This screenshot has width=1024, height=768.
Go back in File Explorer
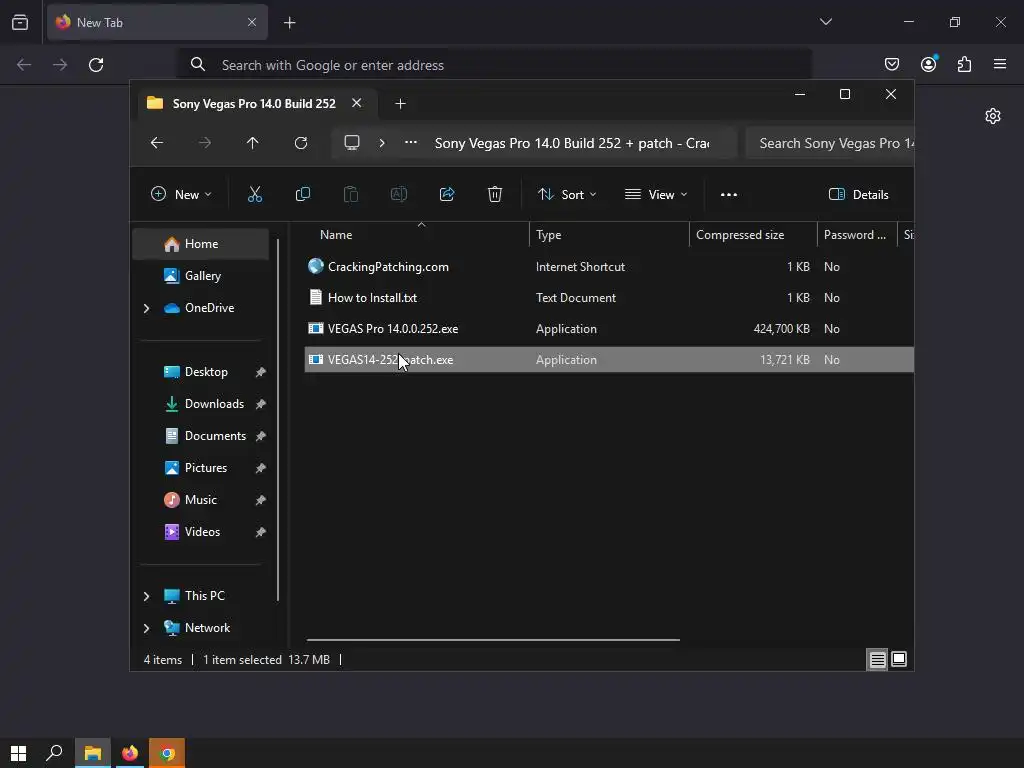tap(157, 143)
